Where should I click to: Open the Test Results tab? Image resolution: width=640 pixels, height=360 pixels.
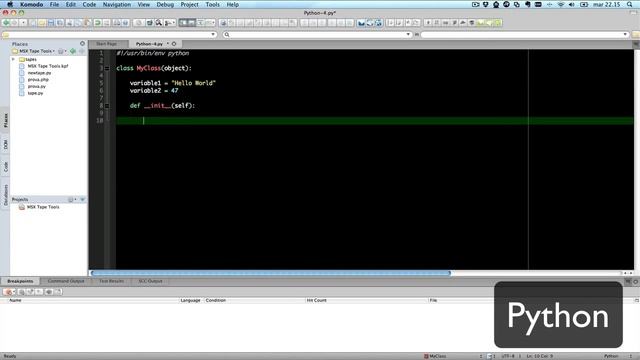(x=111, y=281)
